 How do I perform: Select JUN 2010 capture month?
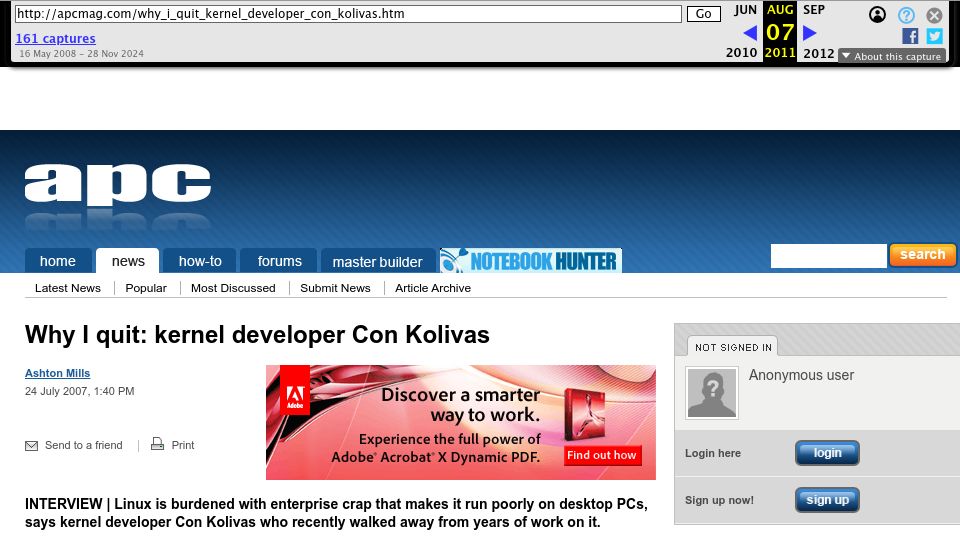[x=742, y=31]
